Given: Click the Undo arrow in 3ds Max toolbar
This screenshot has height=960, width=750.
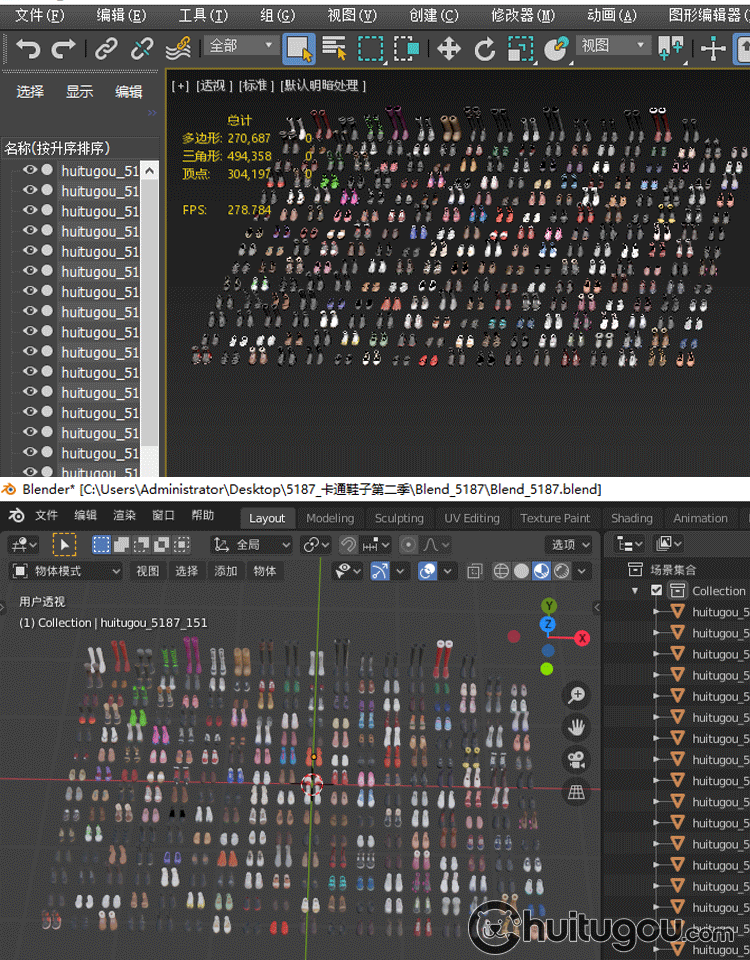Looking at the screenshot, I should [28, 48].
